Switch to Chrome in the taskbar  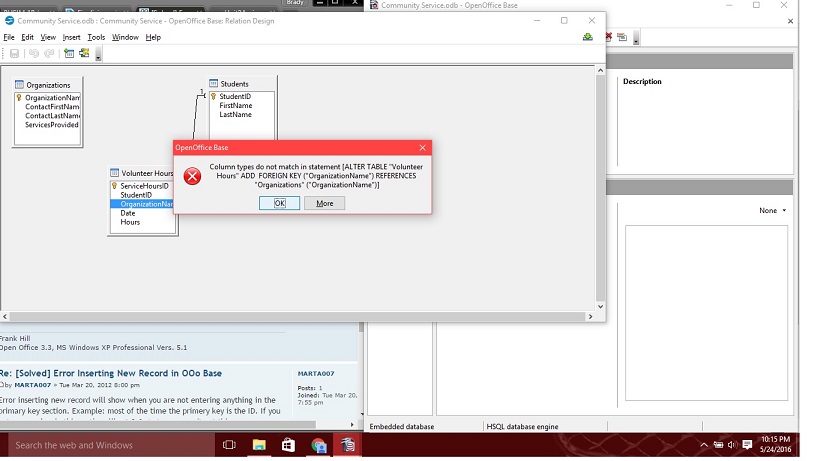tap(318, 445)
